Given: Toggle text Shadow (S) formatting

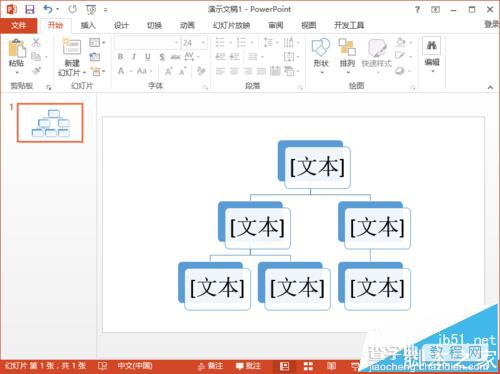Looking at the screenshot, I should coord(162,57).
